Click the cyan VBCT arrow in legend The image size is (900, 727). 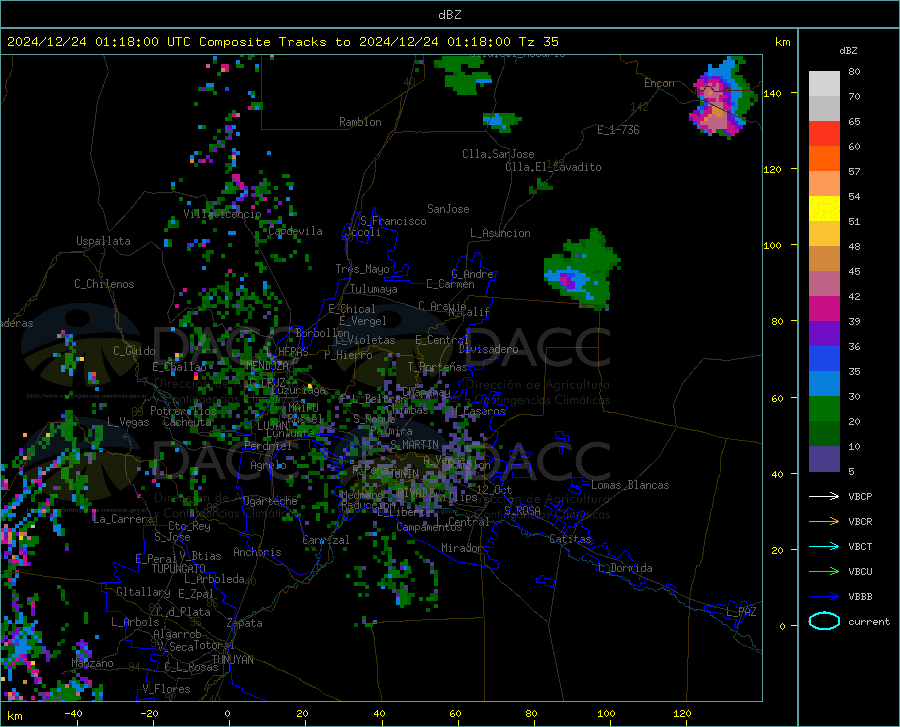(x=824, y=546)
